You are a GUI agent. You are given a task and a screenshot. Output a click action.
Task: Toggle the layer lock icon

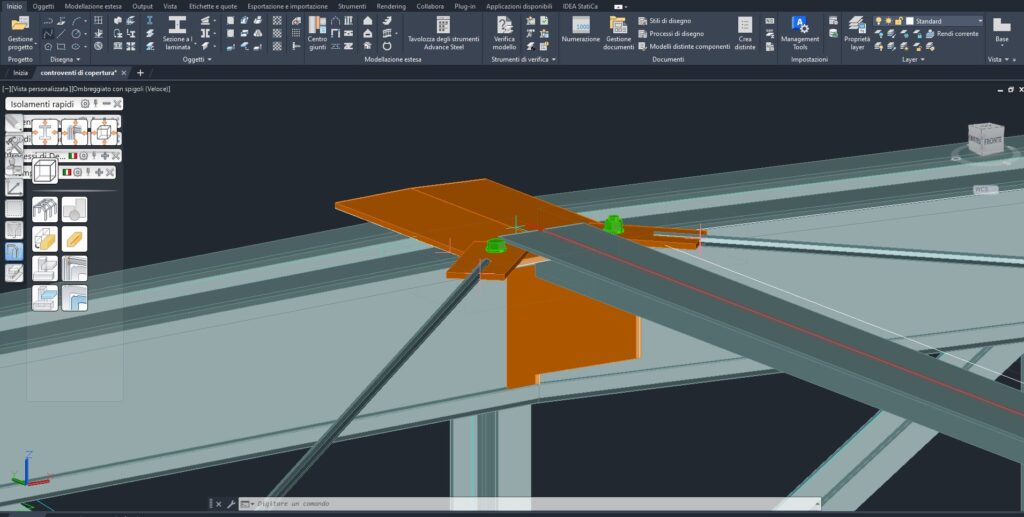click(898, 20)
